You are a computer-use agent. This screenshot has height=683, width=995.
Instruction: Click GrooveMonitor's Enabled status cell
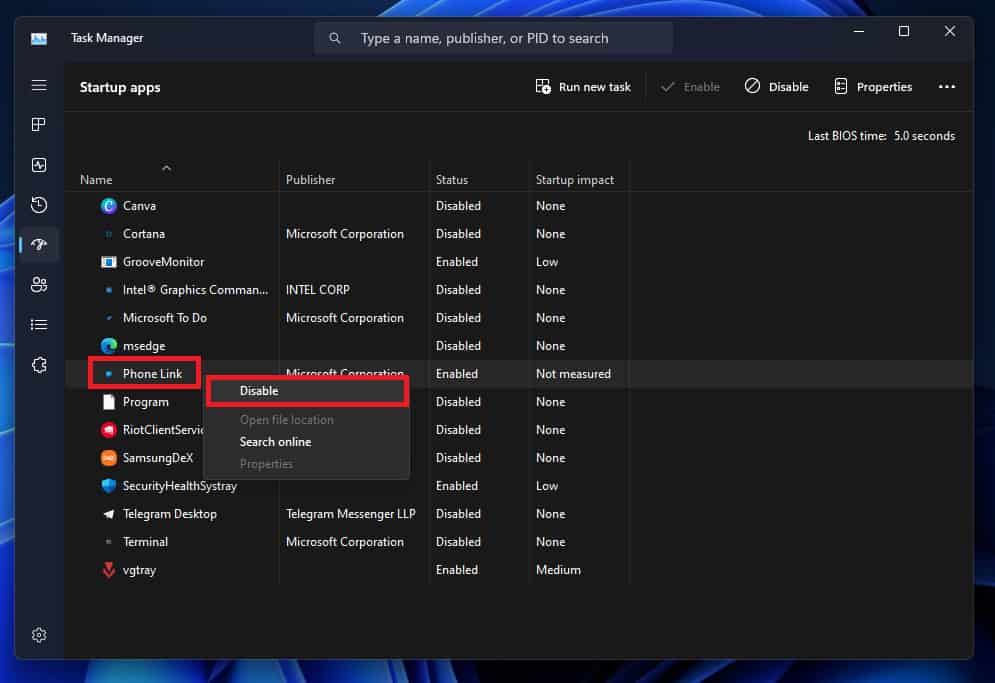click(456, 262)
